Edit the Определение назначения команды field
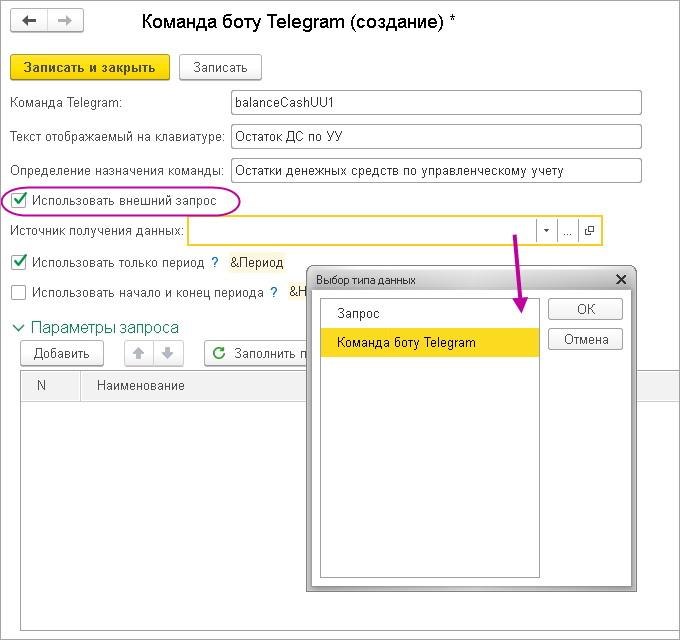Screen dimensions: 680x640 pos(436,170)
